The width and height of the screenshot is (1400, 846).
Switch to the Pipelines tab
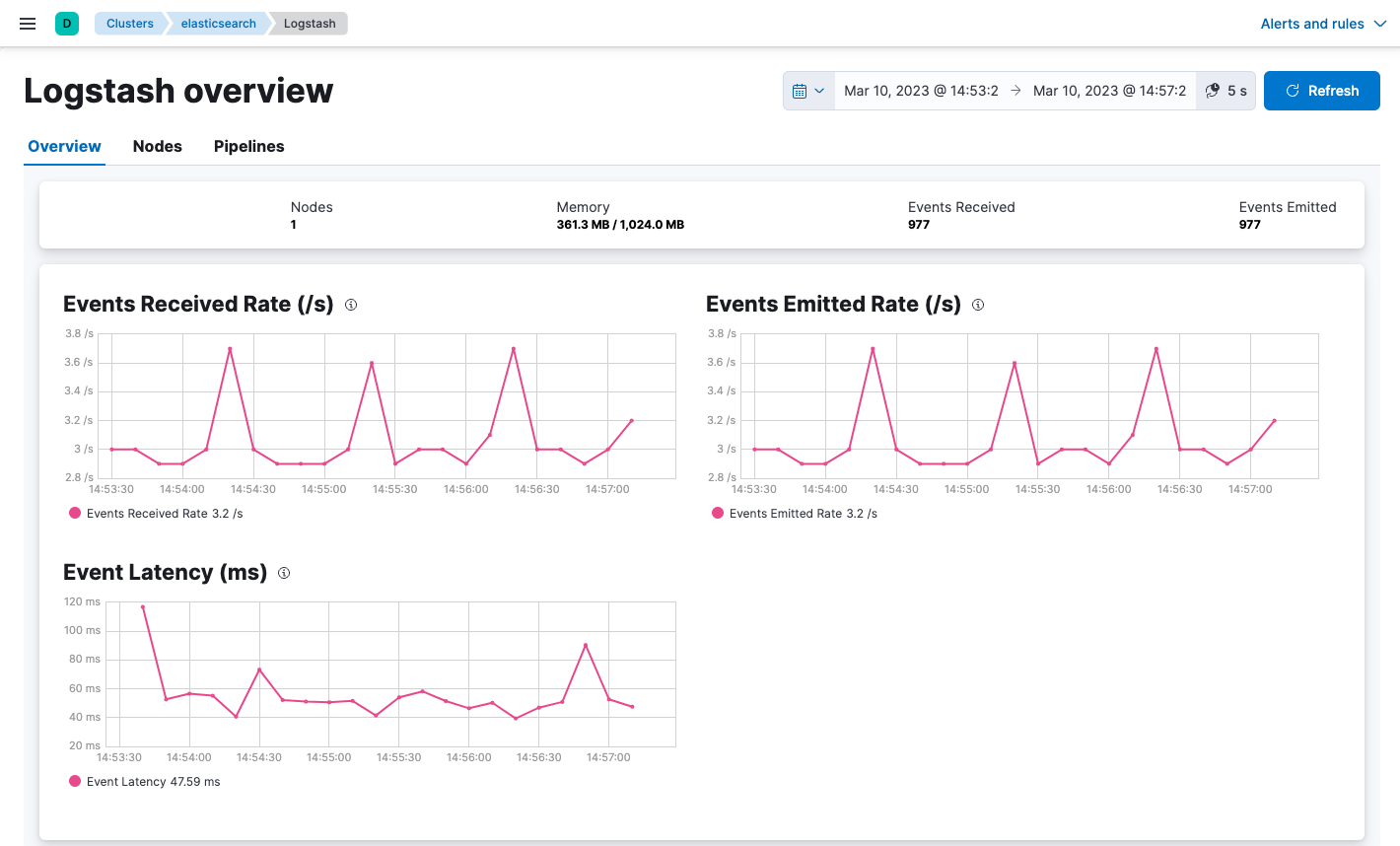point(248,146)
